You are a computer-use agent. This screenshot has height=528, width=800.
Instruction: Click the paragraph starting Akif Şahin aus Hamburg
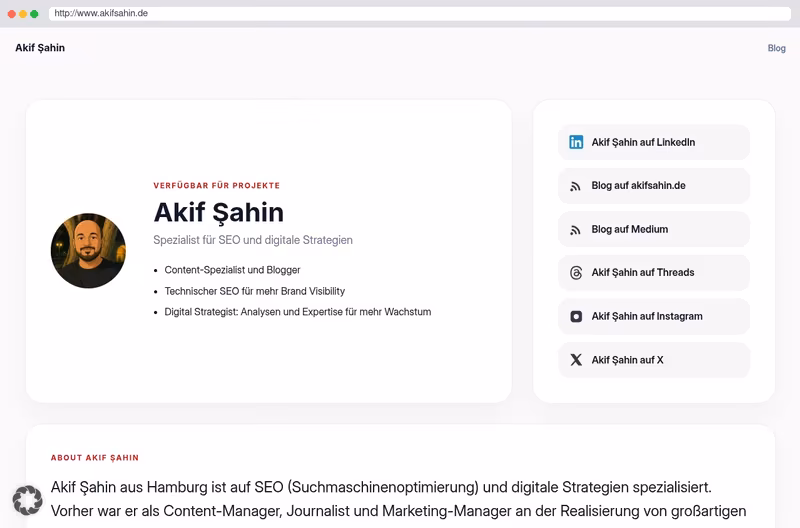pyautogui.click(x=398, y=499)
